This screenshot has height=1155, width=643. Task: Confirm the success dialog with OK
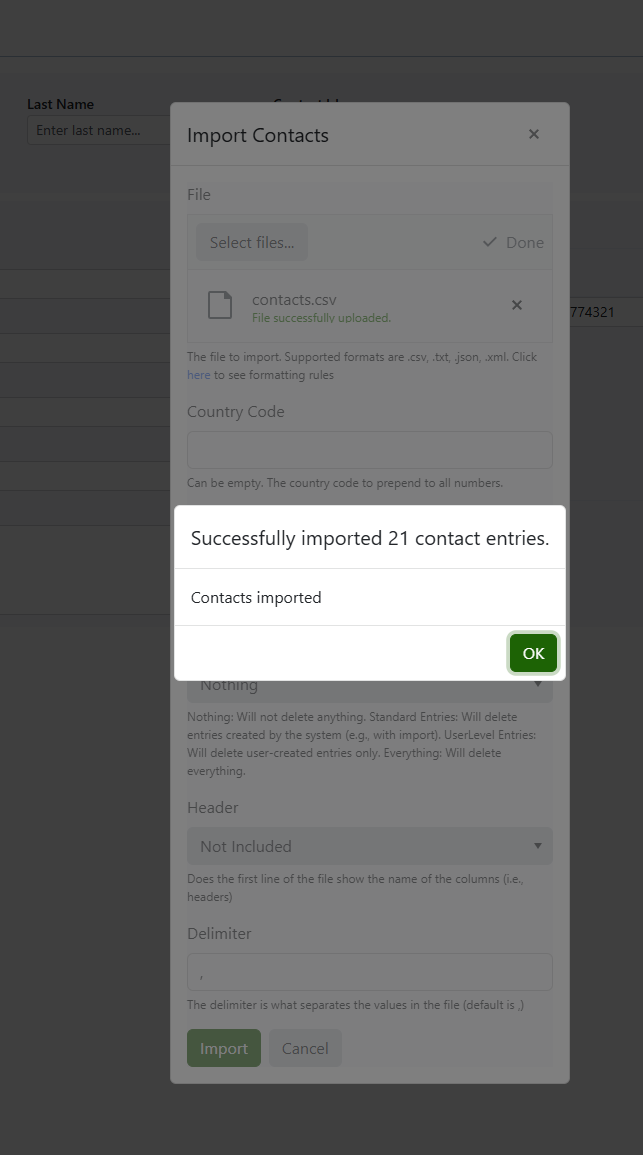[533, 653]
